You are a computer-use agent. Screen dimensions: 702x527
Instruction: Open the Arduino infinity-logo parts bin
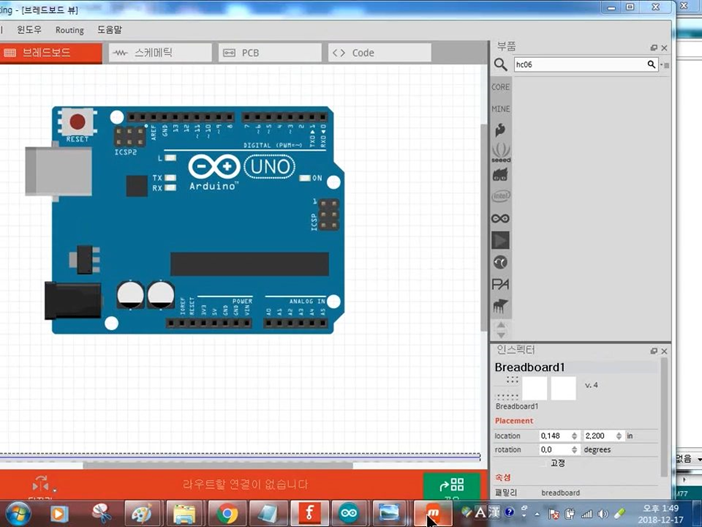501,219
